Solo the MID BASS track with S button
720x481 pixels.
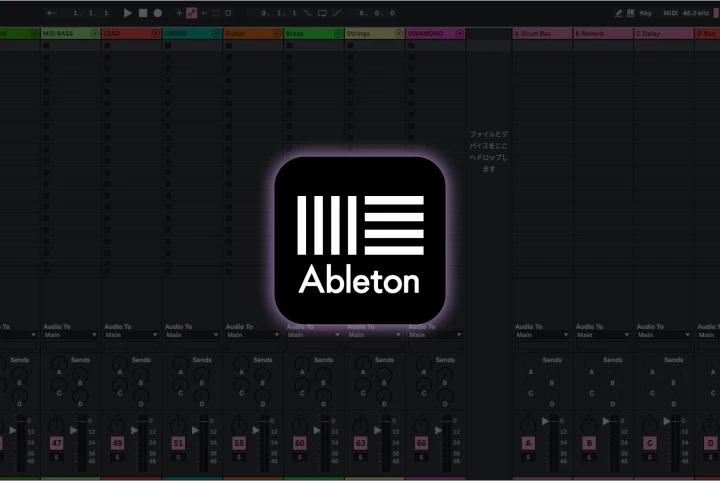[56, 457]
